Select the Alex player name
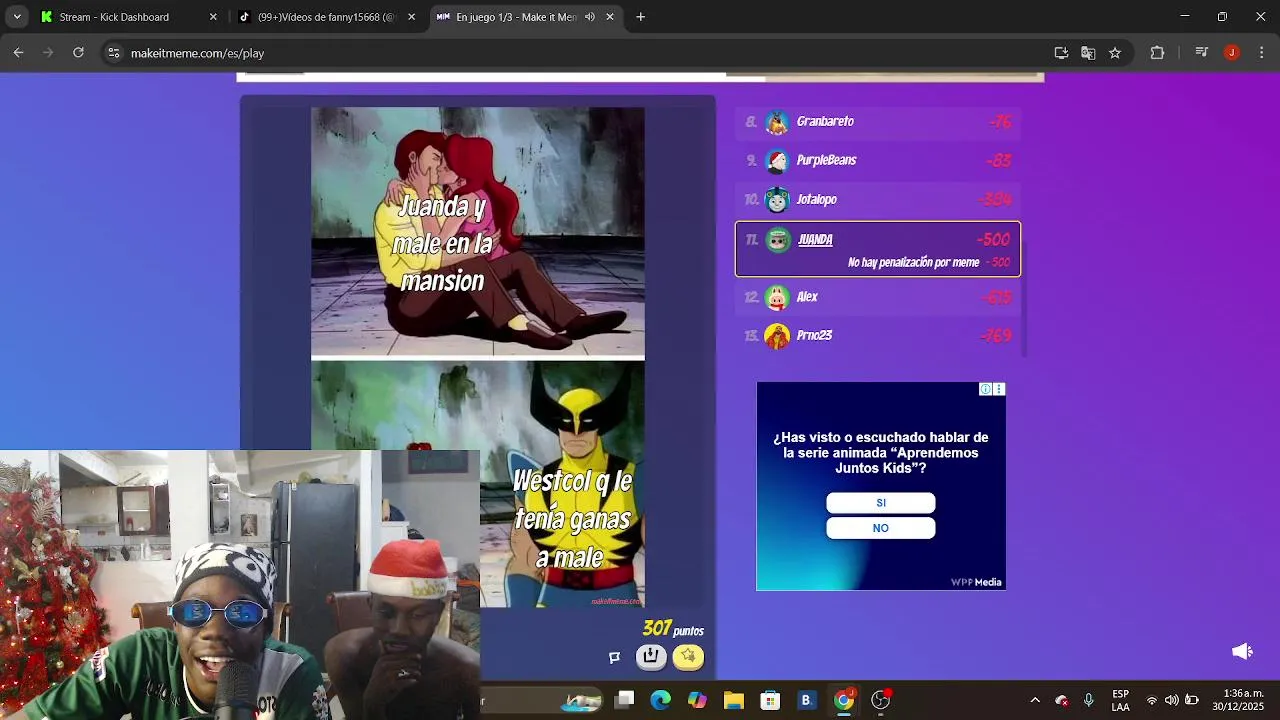This screenshot has width=1280, height=720. point(807,296)
